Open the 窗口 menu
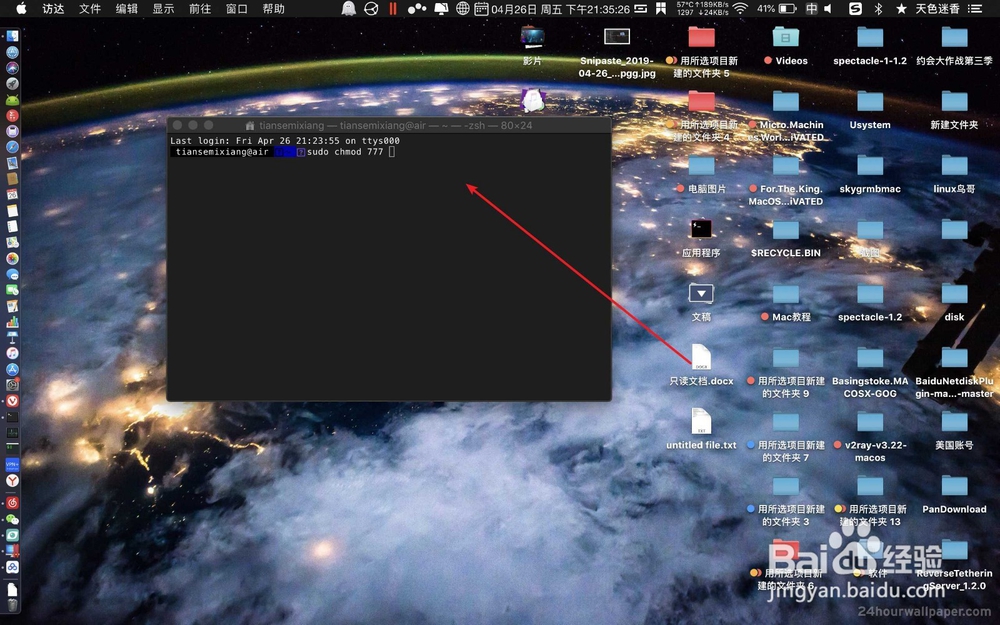Viewport: 1000px width, 625px height. point(237,9)
